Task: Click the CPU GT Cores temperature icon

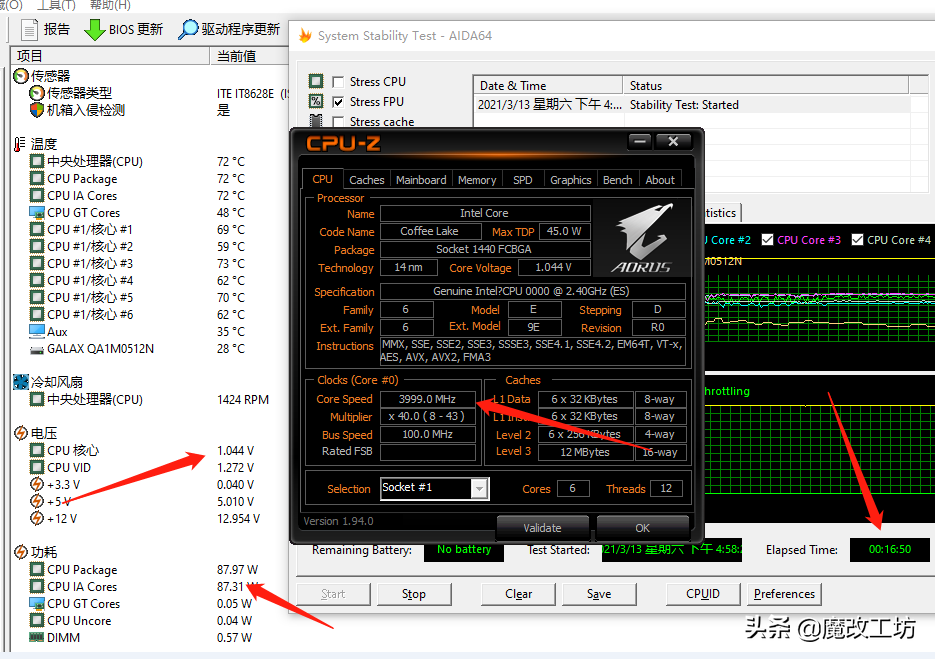Action: [x=37, y=213]
